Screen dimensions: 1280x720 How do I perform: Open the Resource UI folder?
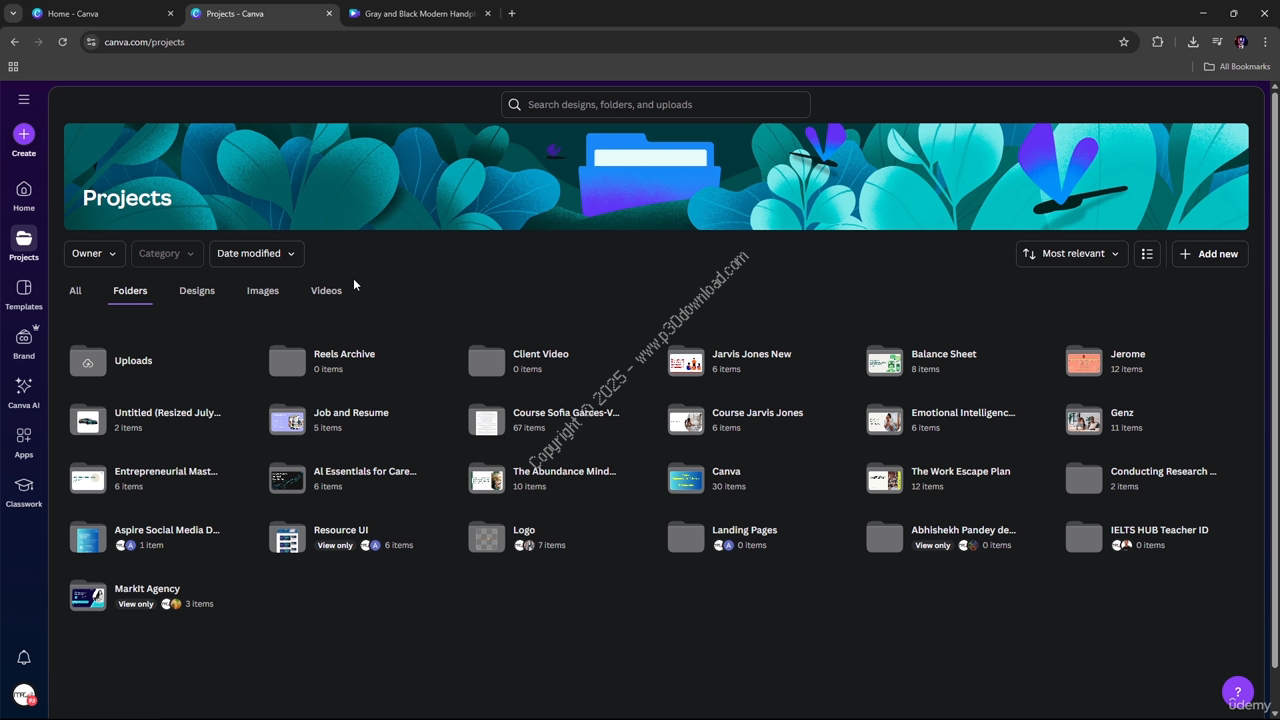tap(341, 537)
